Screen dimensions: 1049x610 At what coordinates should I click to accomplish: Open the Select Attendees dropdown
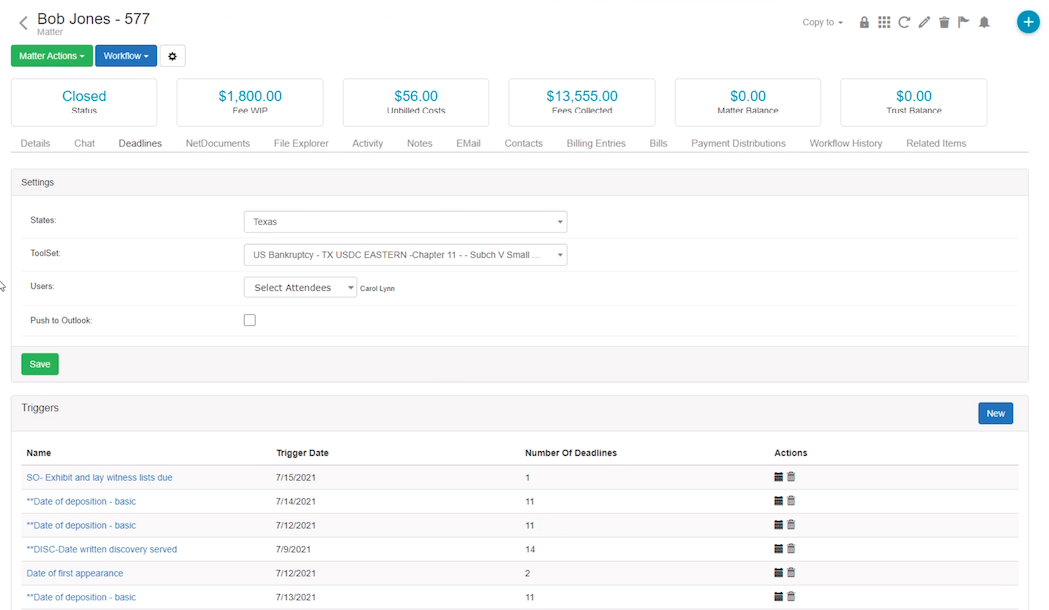click(300, 288)
